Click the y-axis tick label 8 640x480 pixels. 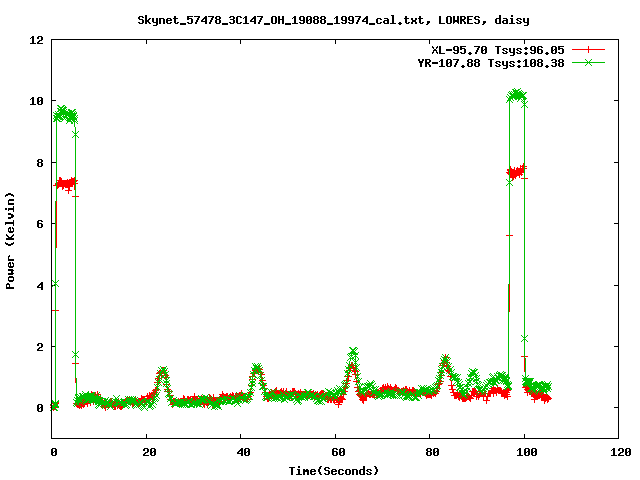(x=40, y=162)
